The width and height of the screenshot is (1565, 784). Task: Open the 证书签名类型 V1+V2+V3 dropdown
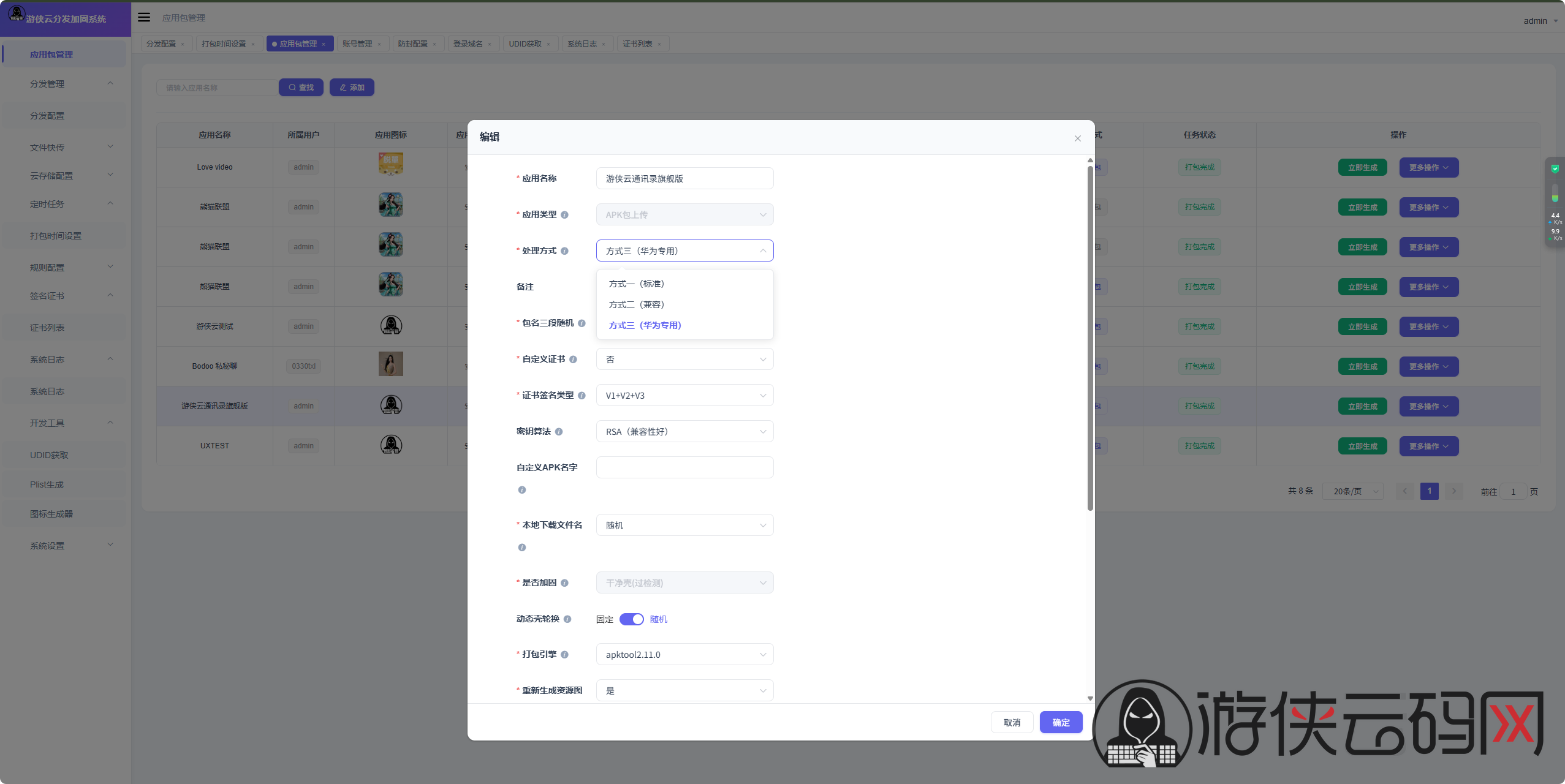pos(684,396)
